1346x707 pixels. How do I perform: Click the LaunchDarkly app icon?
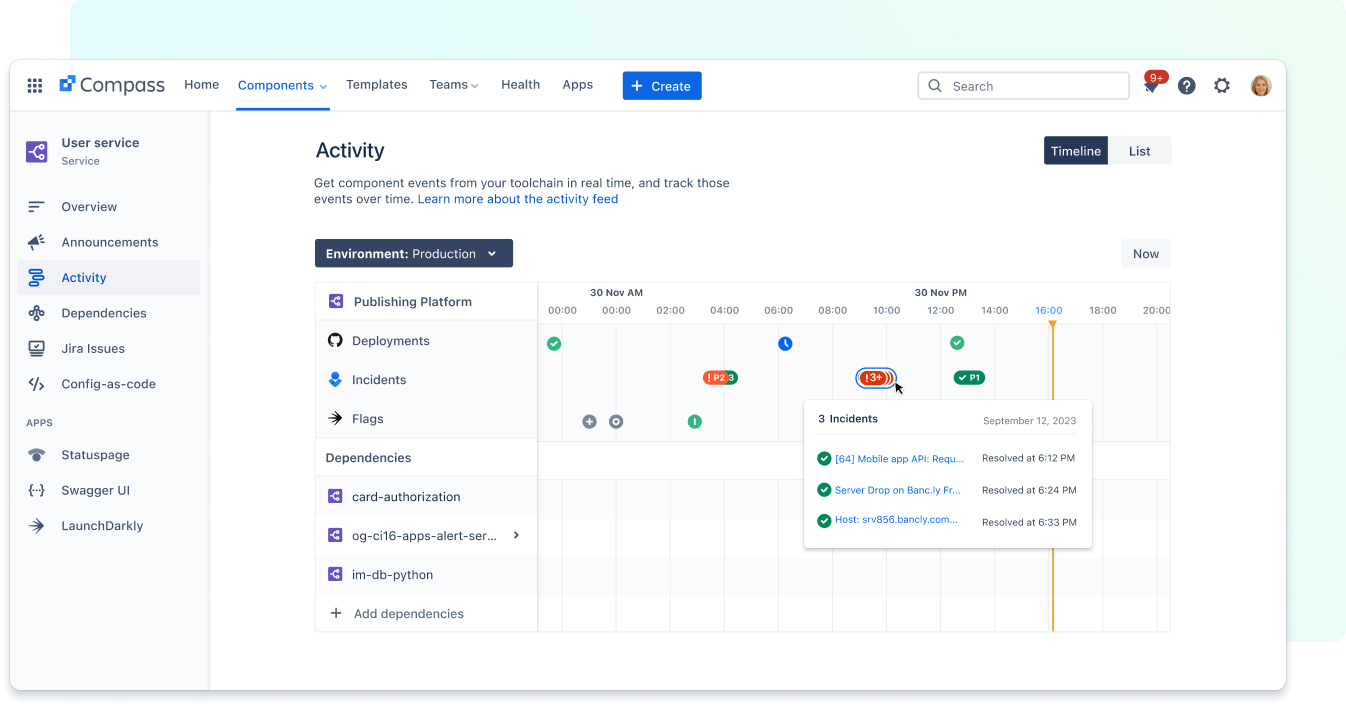[38, 525]
